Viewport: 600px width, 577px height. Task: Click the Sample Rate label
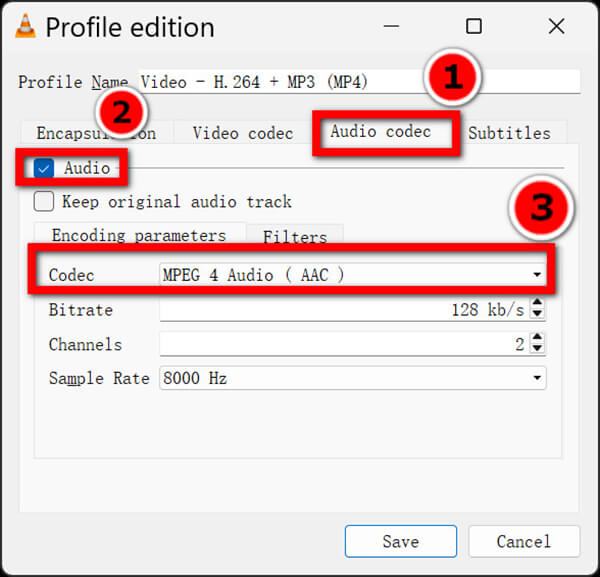pyautogui.click(x=99, y=378)
